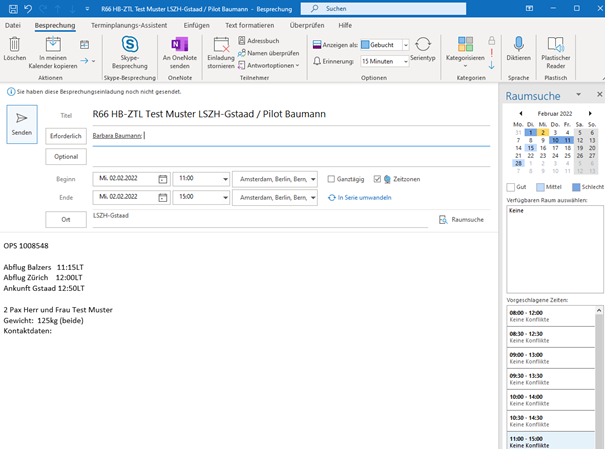
Task: Send meeting to OneNote
Action: tap(180, 45)
